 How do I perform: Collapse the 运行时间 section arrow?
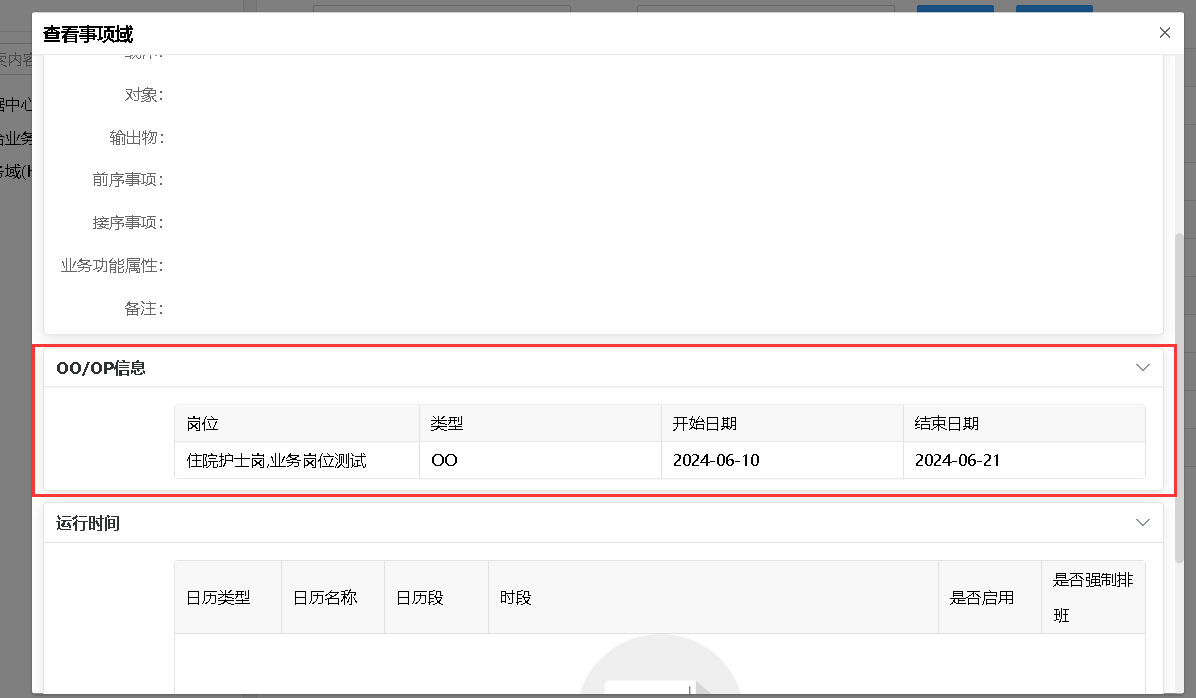click(1143, 522)
